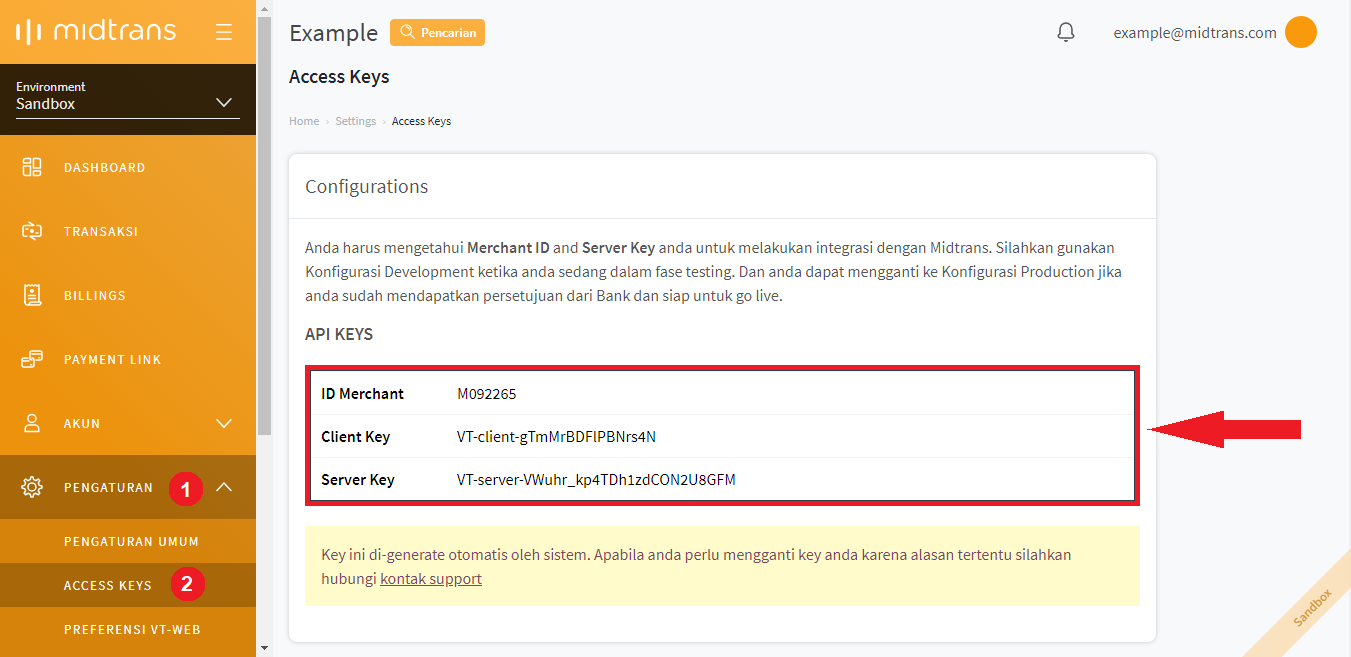Click the Payment Link icon
Viewport: 1351px width, 657px height.
tap(32, 359)
